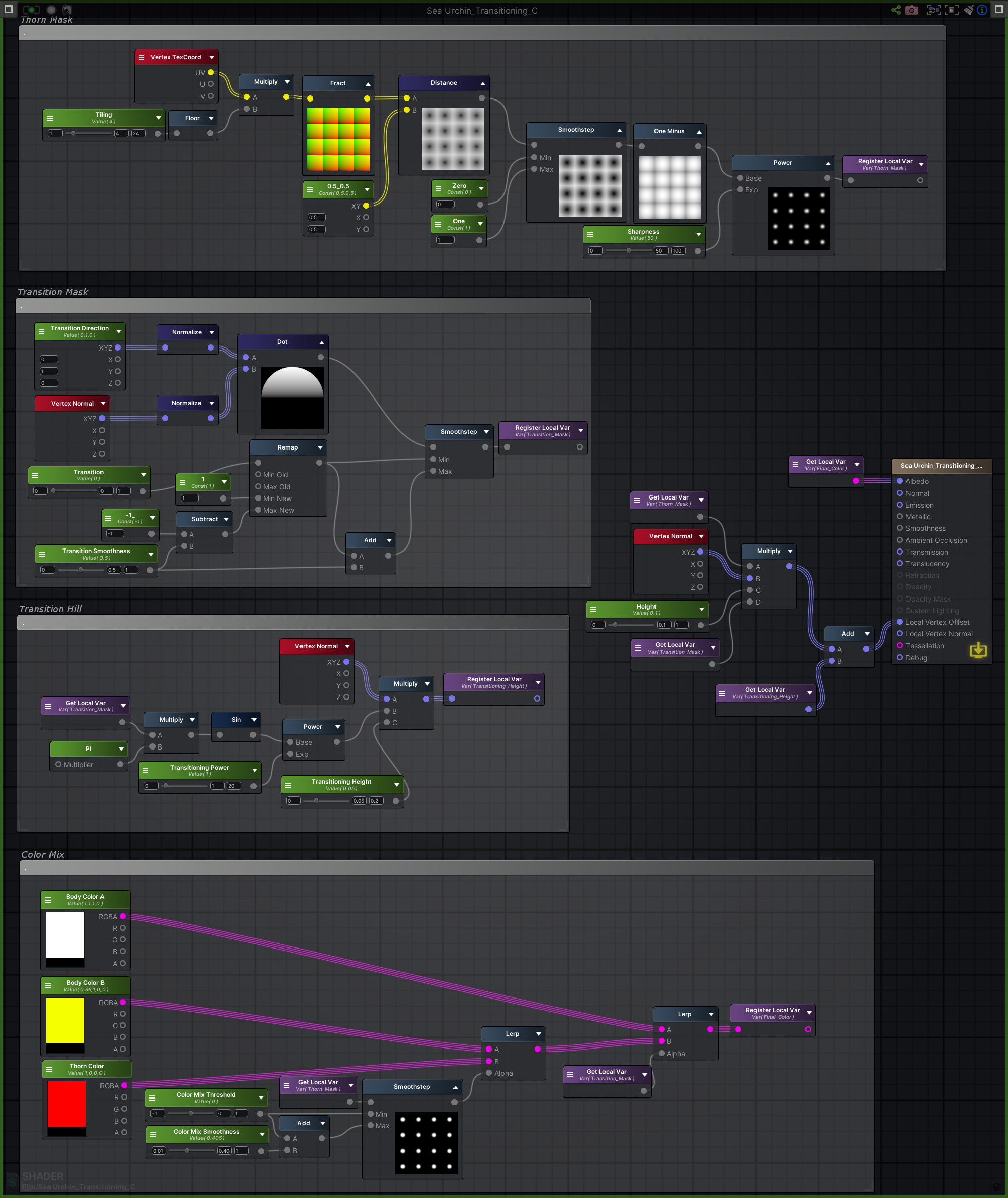
Task: Open the console log icon near Thorn Mask
Action: pos(67,10)
